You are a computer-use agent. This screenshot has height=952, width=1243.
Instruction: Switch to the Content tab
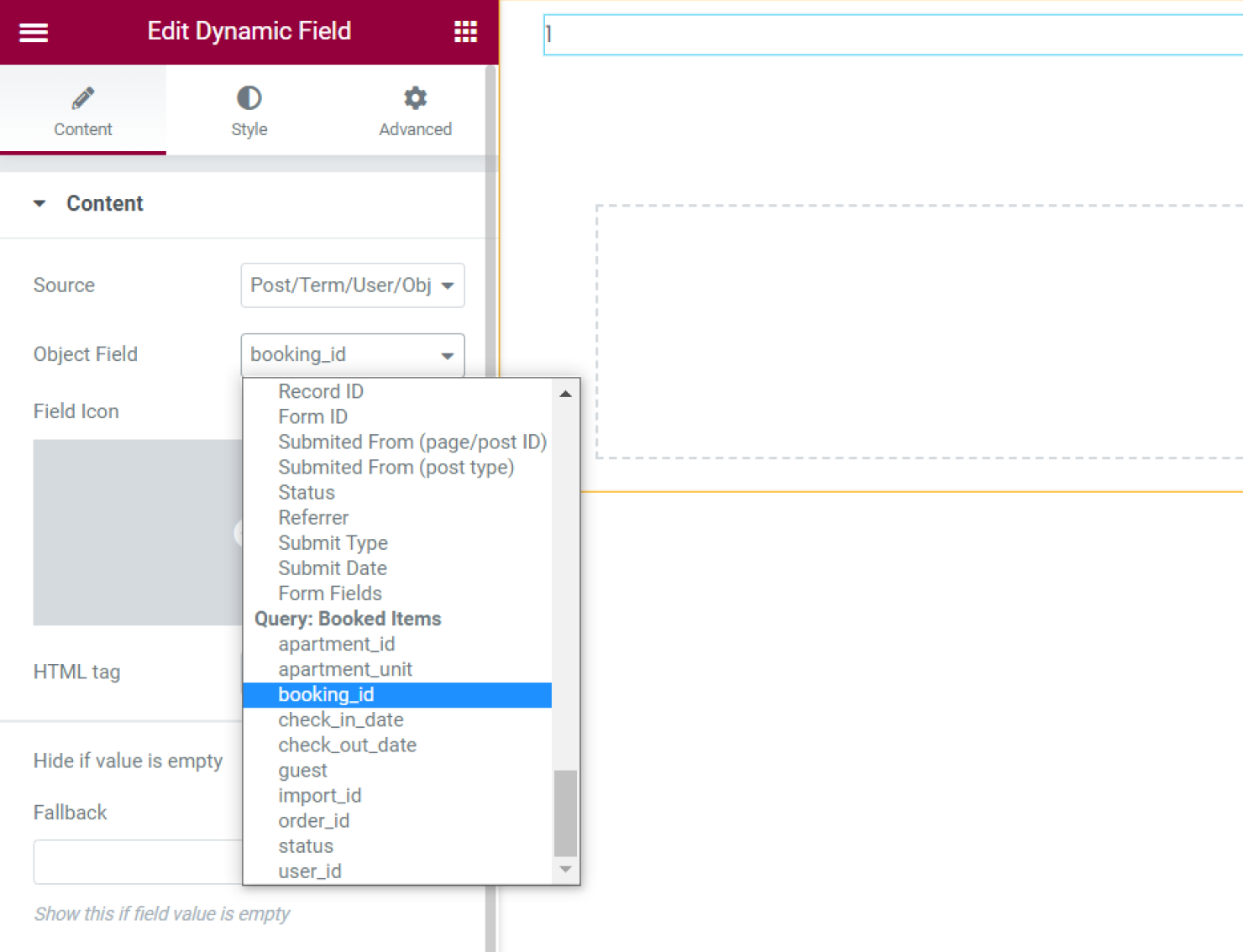click(x=83, y=110)
